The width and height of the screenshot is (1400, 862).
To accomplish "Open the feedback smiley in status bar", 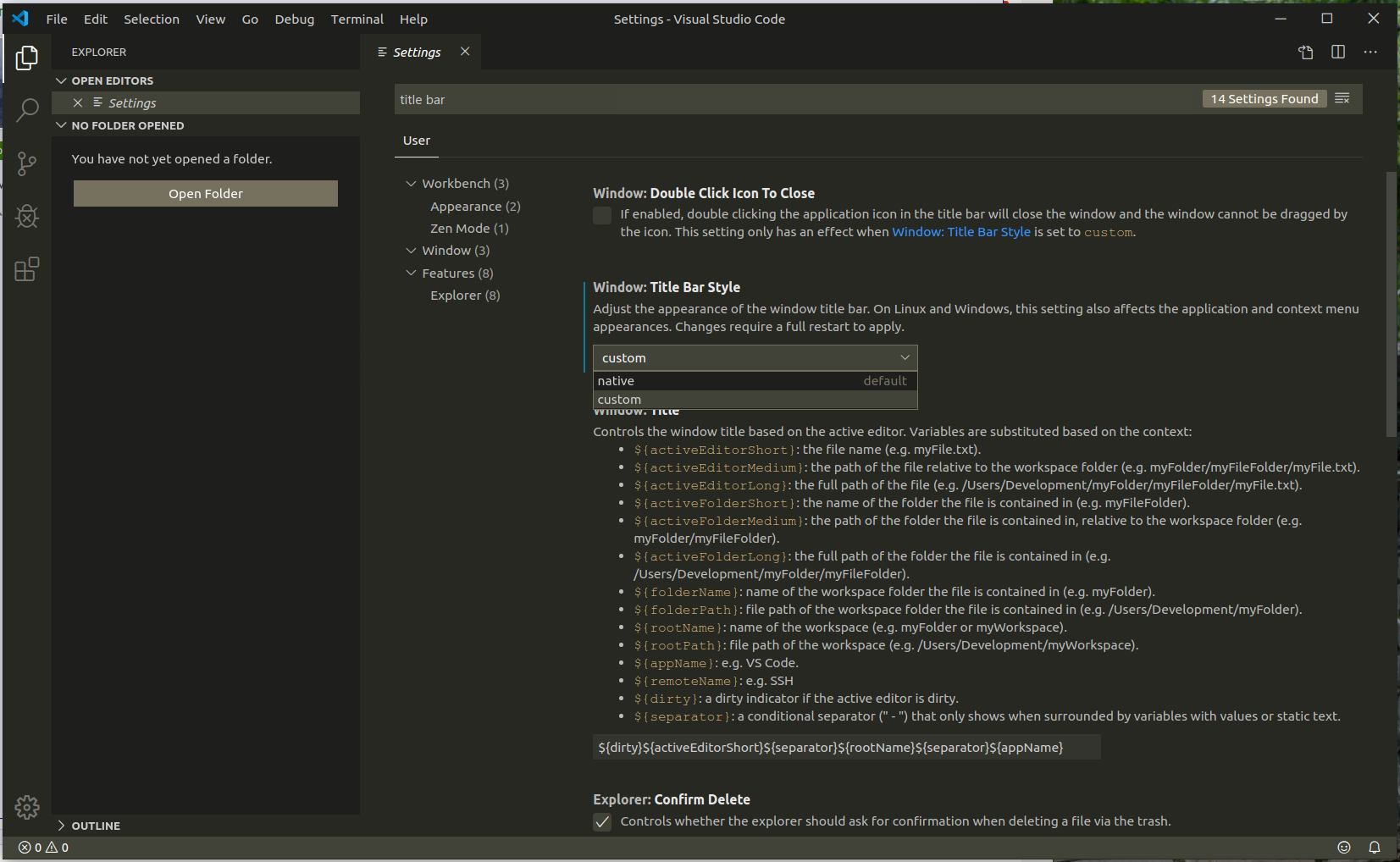I will [1344, 848].
